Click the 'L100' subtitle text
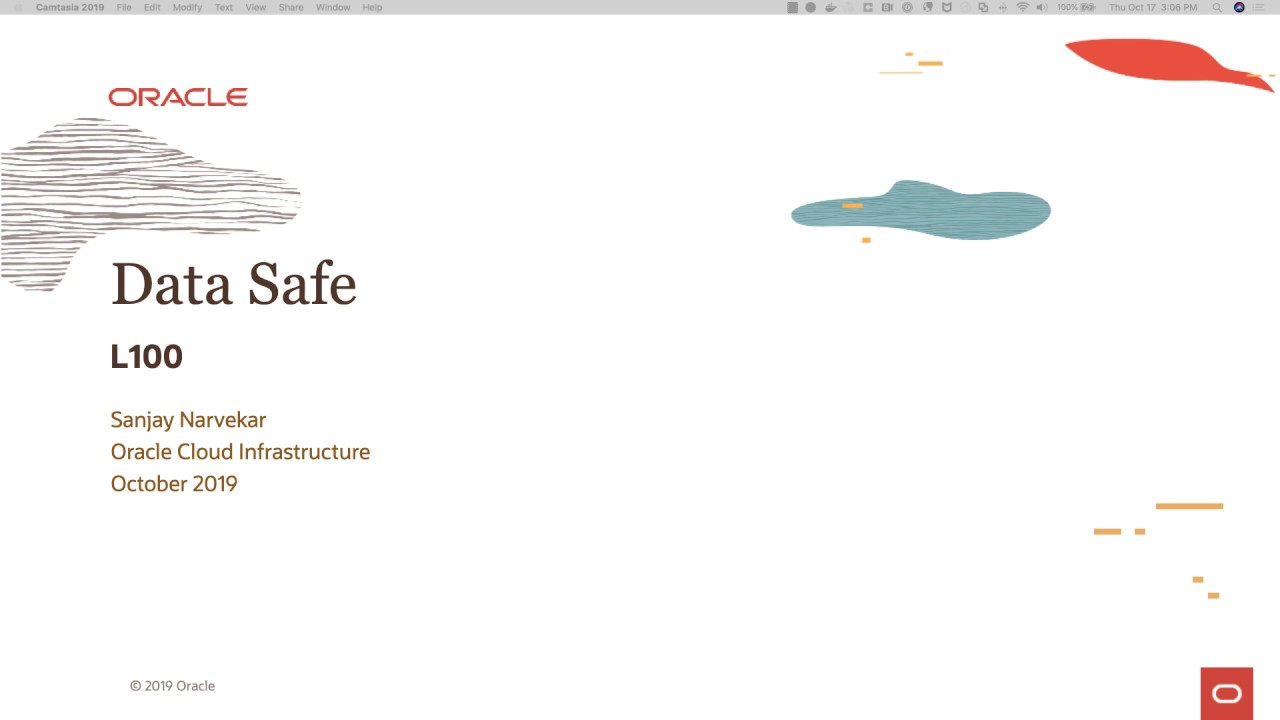Image resolution: width=1280 pixels, height=720 pixels. pyautogui.click(x=146, y=357)
